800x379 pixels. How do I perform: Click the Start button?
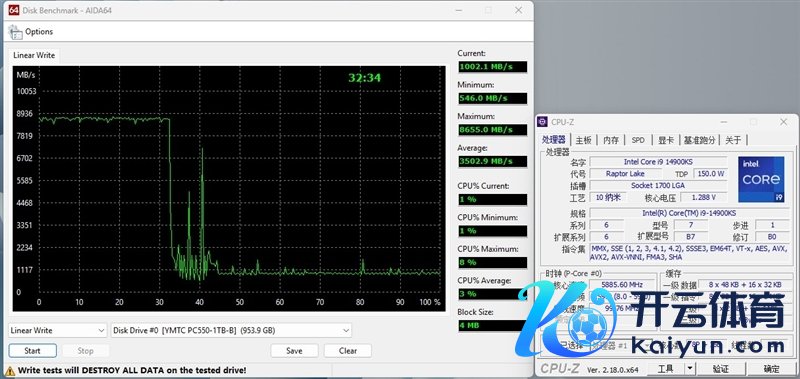pyautogui.click(x=33, y=351)
